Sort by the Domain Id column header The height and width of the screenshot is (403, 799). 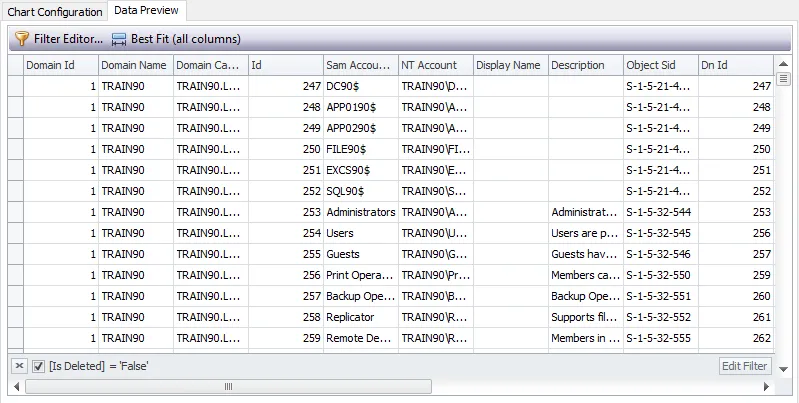61,65
